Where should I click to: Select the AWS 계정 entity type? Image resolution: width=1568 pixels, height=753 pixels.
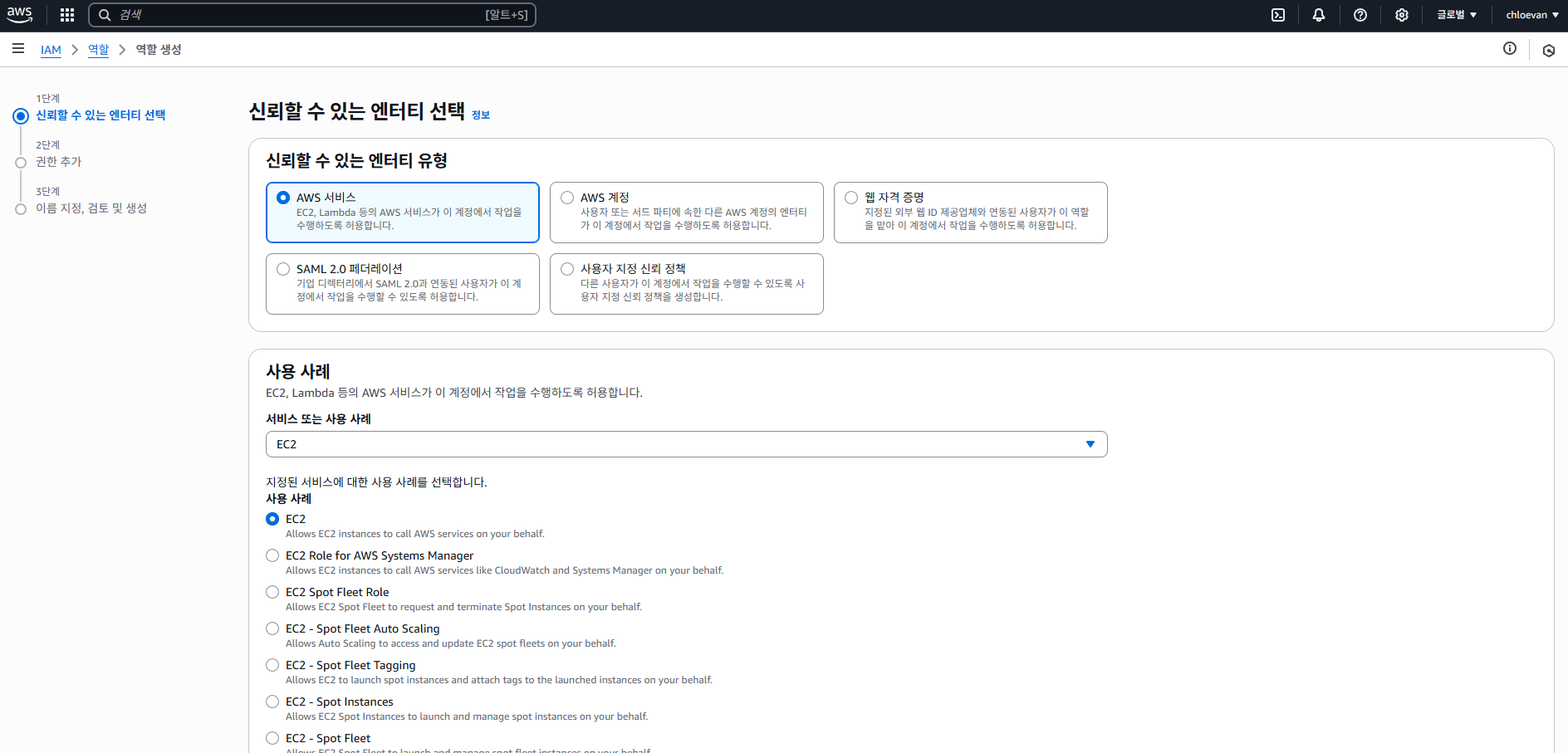pos(687,213)
